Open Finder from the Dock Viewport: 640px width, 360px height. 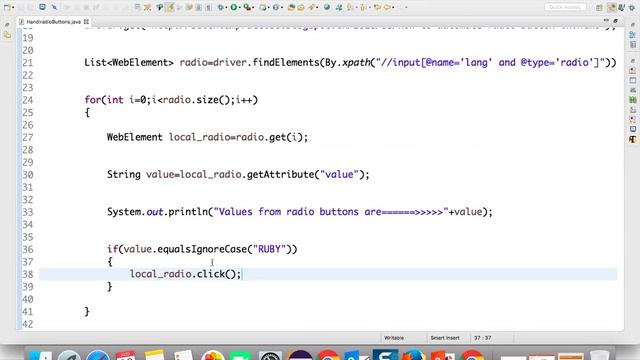coord(41,355)
